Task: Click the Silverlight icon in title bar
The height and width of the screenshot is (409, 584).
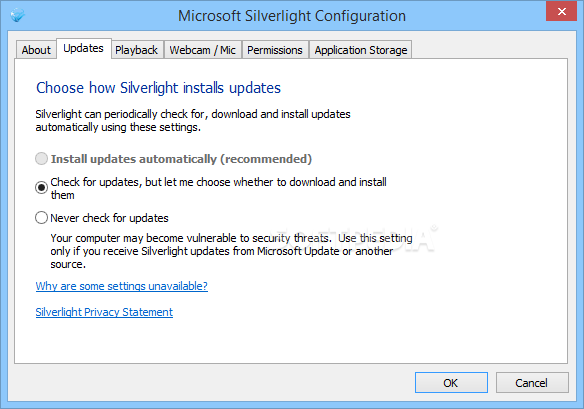Action: coord(17,15)
